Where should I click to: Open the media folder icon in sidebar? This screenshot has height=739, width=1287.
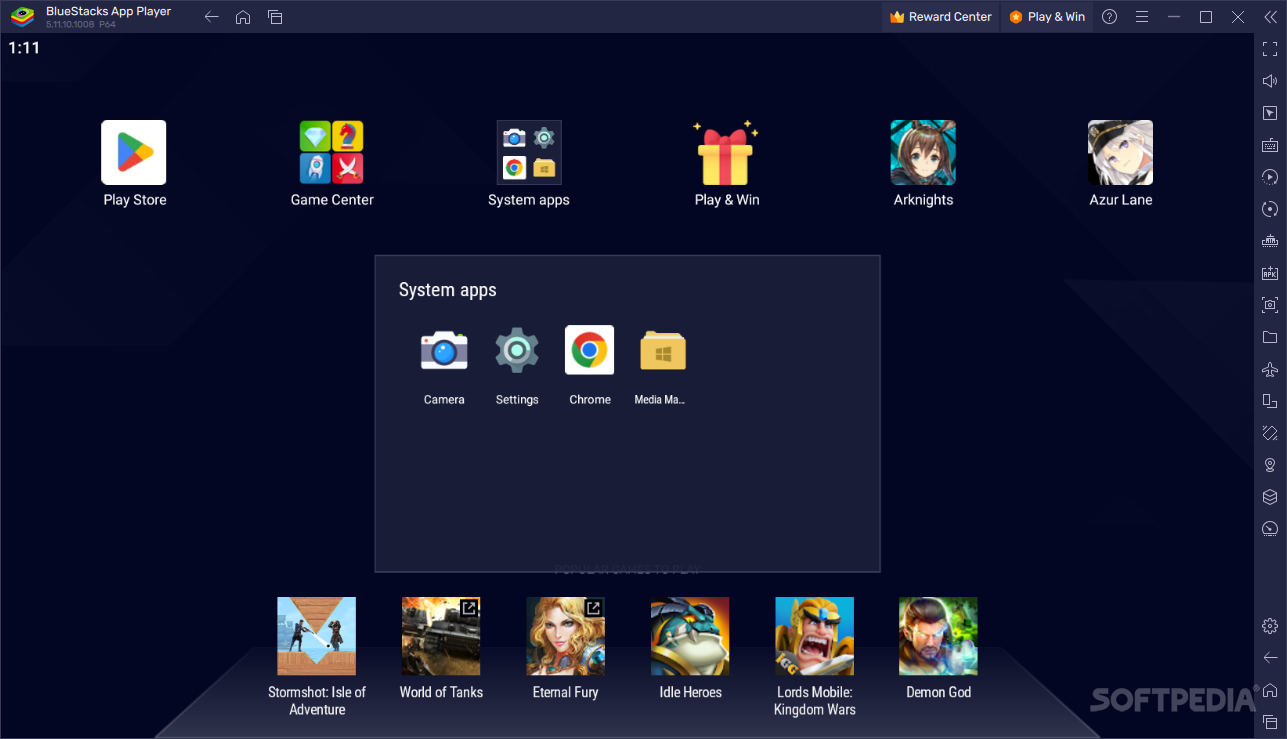1270,337
